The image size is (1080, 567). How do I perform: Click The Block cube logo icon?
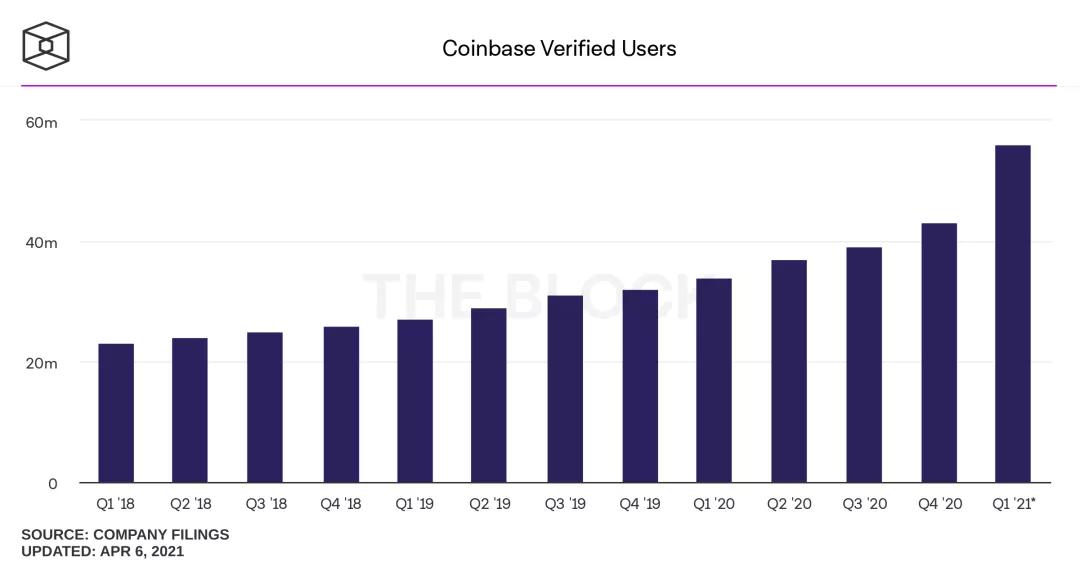point(46,47)
